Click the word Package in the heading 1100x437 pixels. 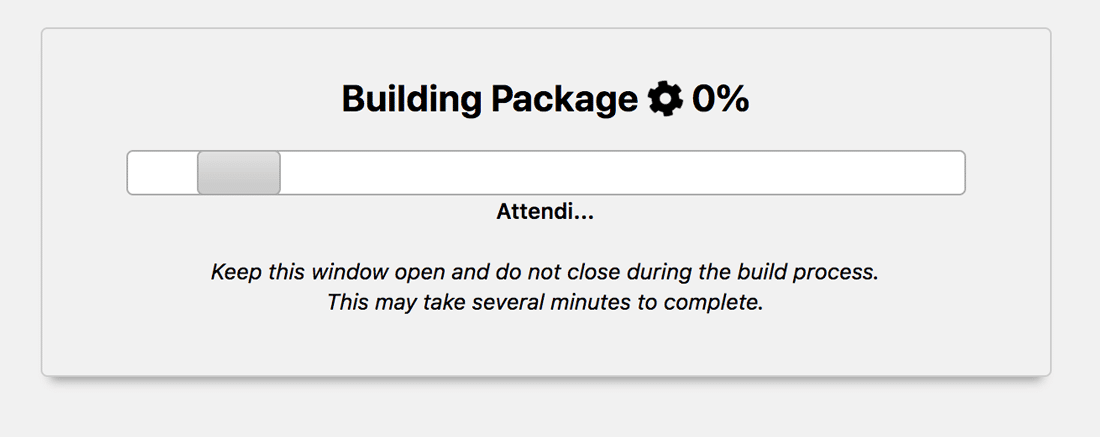(565, 100)
